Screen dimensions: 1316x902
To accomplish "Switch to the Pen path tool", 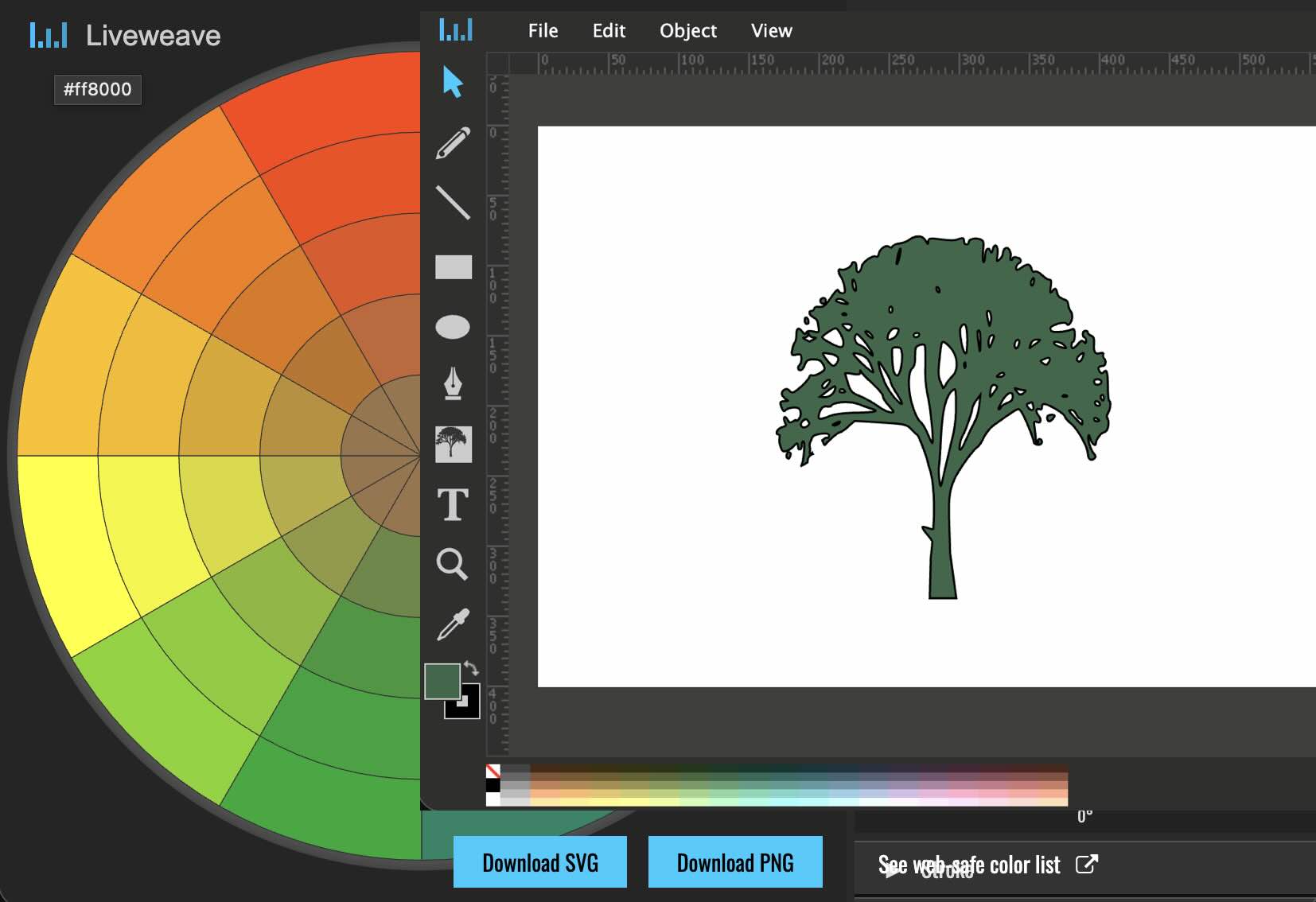I will pyautogui.click(x=453, y=383).
